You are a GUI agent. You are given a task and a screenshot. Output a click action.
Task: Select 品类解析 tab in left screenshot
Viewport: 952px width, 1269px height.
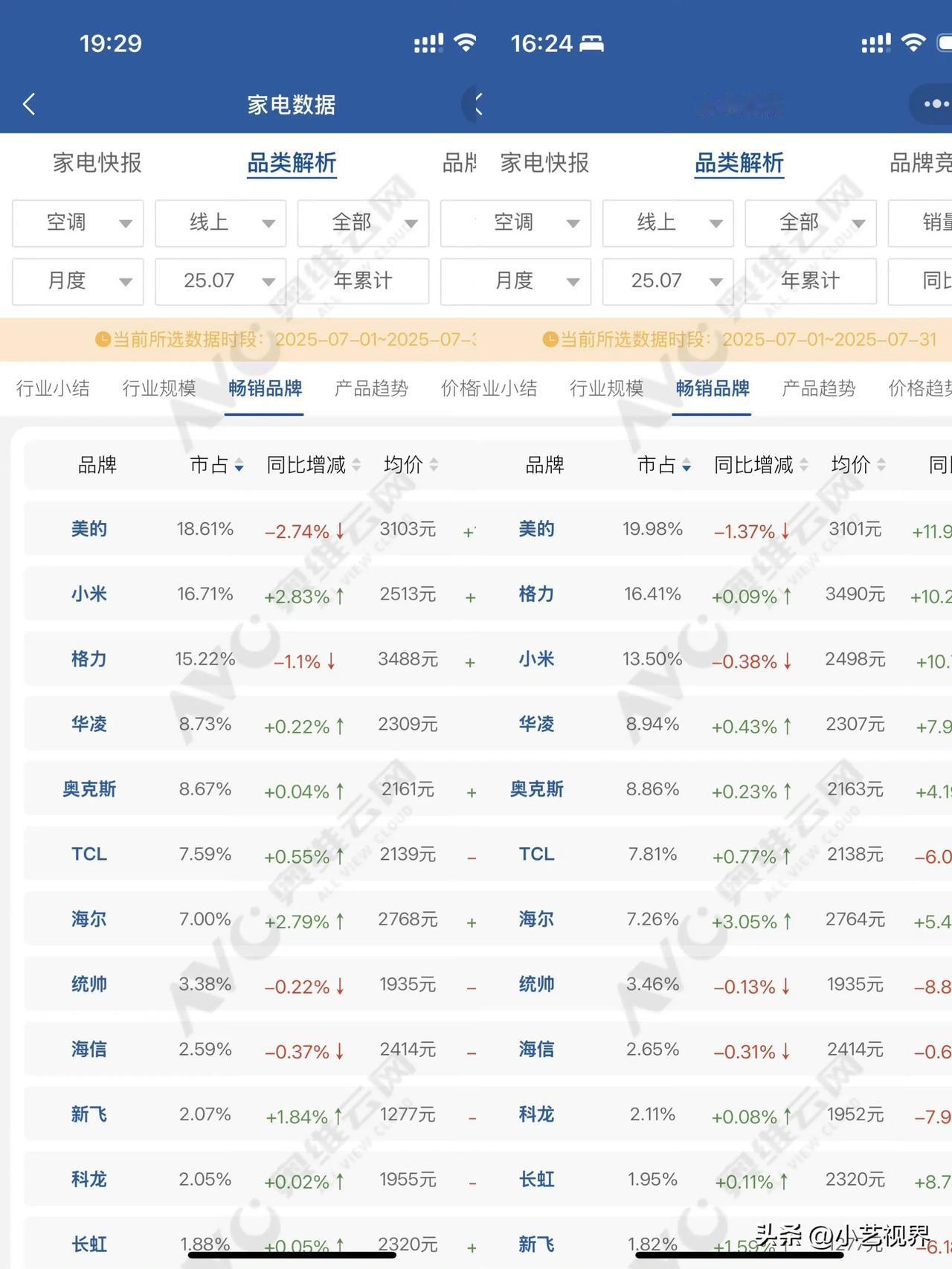(292, 163)
